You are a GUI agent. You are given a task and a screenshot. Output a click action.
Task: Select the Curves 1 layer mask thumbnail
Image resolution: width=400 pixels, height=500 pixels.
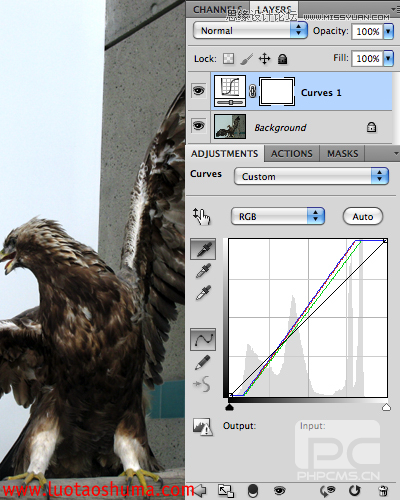(x=277, y=91)
